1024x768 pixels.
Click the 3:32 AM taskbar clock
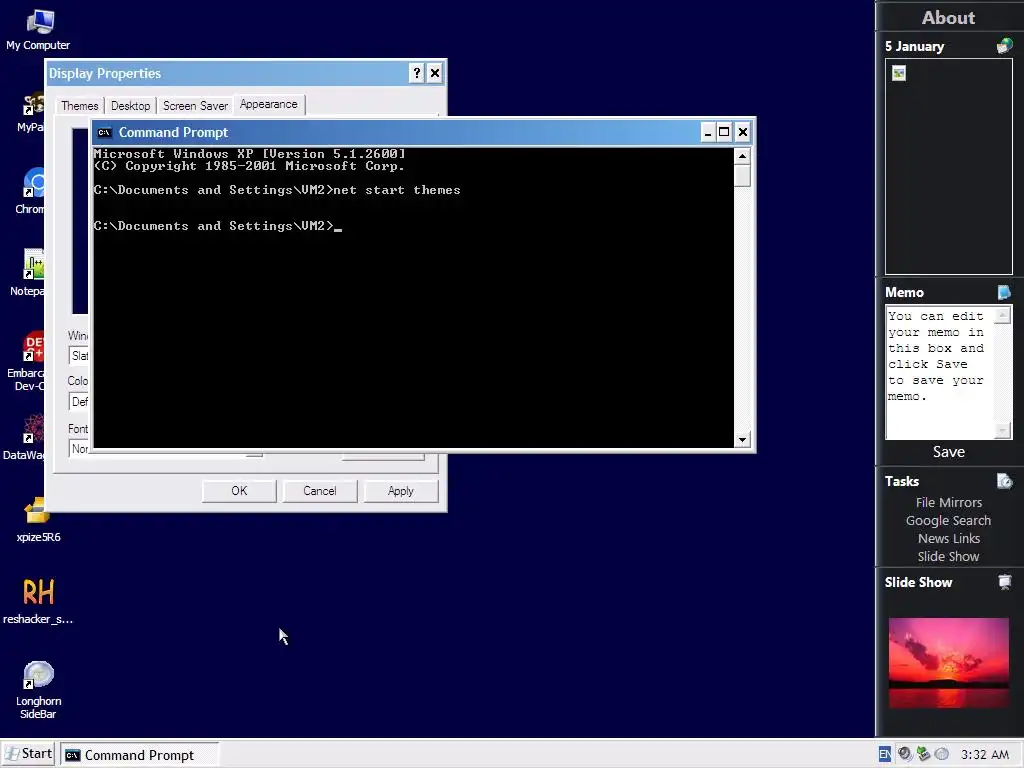pos(985,755)
